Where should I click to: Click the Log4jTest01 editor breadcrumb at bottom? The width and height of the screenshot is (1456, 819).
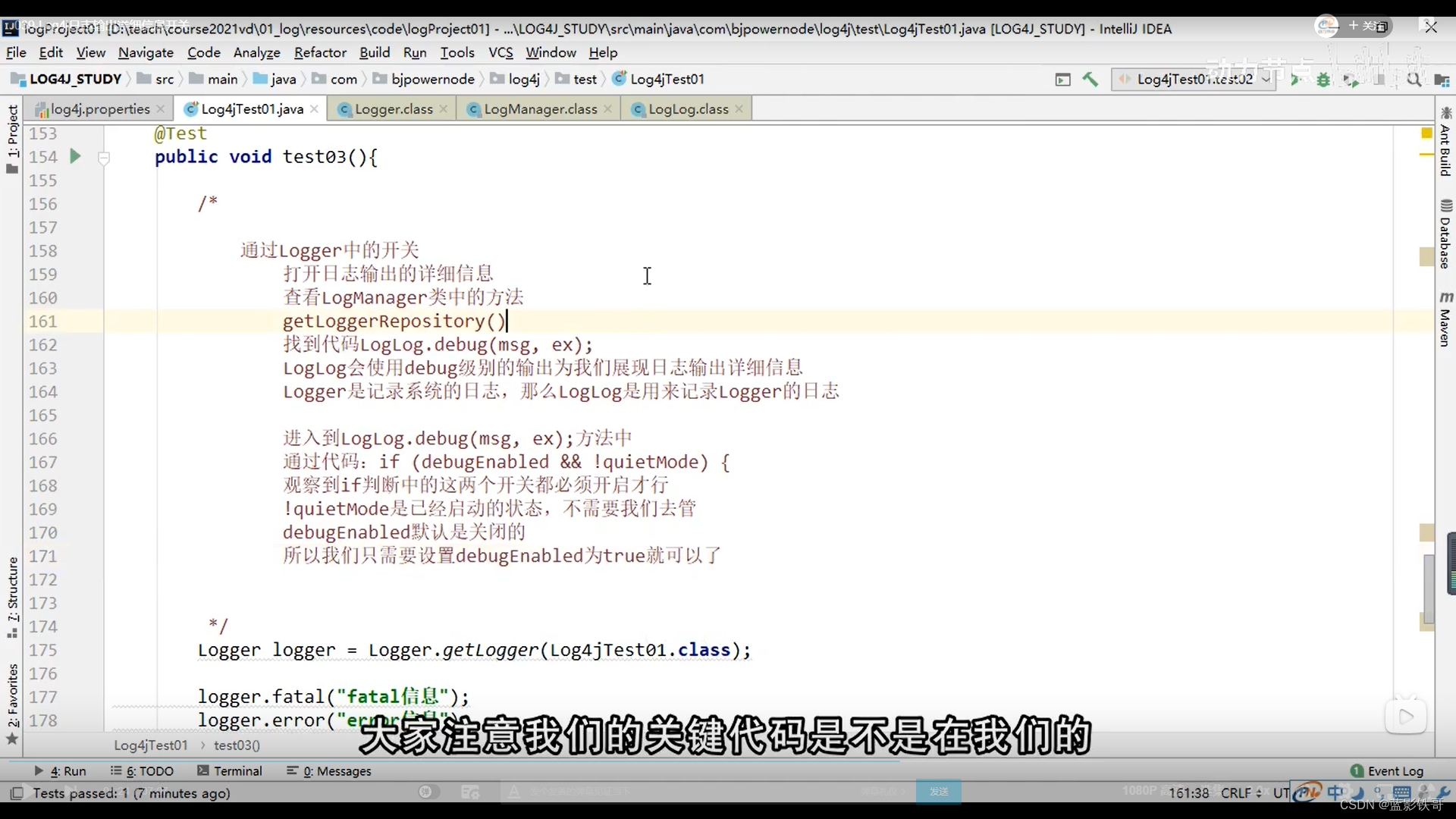tap(151, 745)
